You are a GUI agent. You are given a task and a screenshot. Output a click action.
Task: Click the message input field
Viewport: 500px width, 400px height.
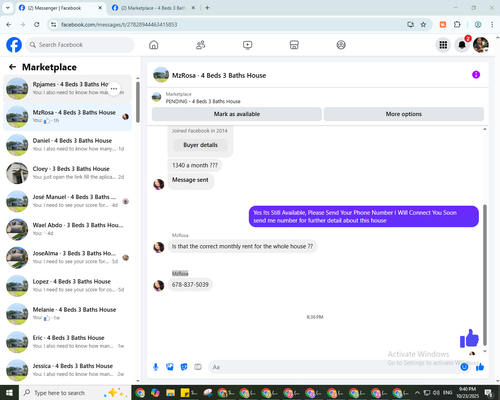(x=333, y=367)
